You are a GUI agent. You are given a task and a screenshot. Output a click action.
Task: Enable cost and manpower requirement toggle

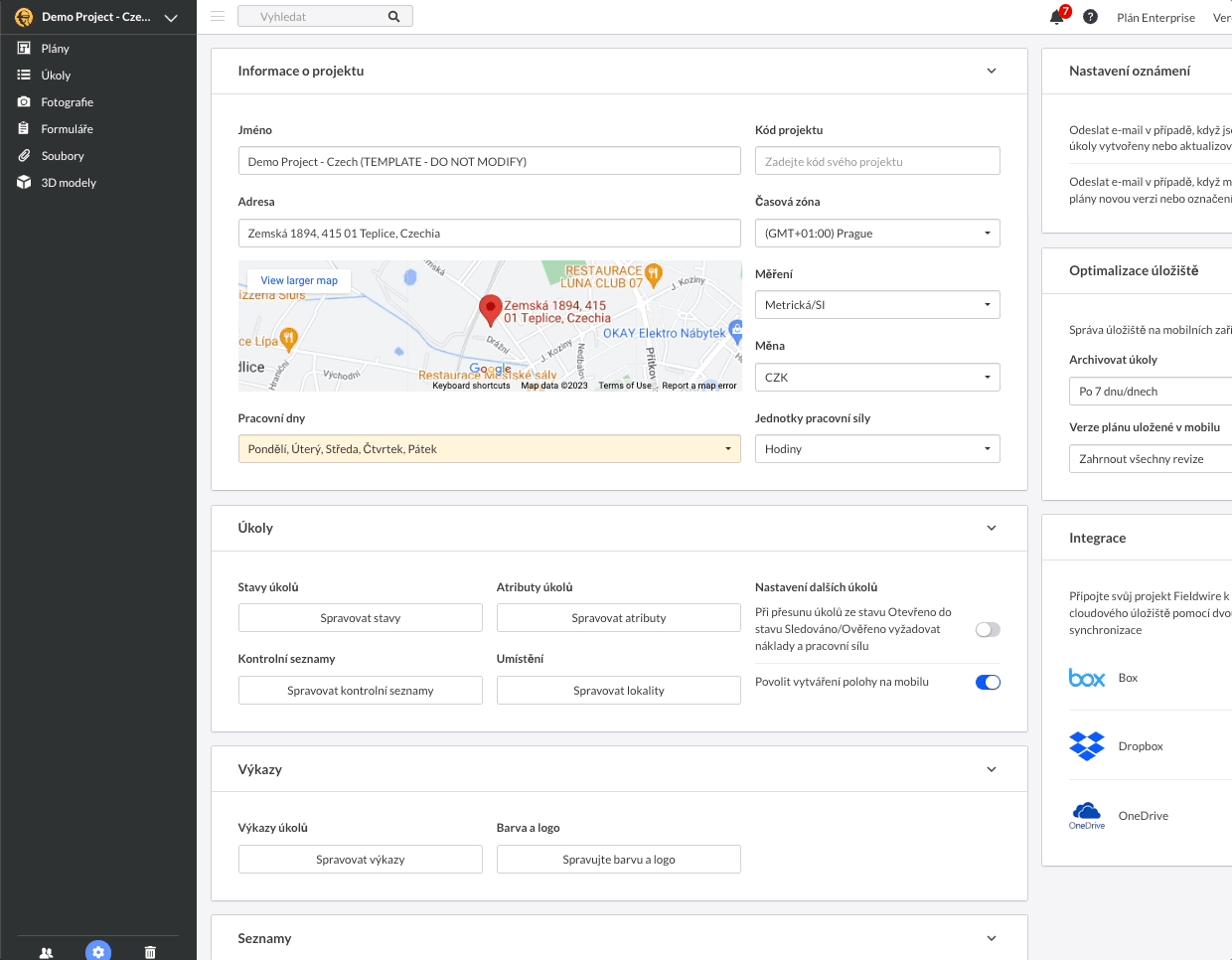point(988,630)
